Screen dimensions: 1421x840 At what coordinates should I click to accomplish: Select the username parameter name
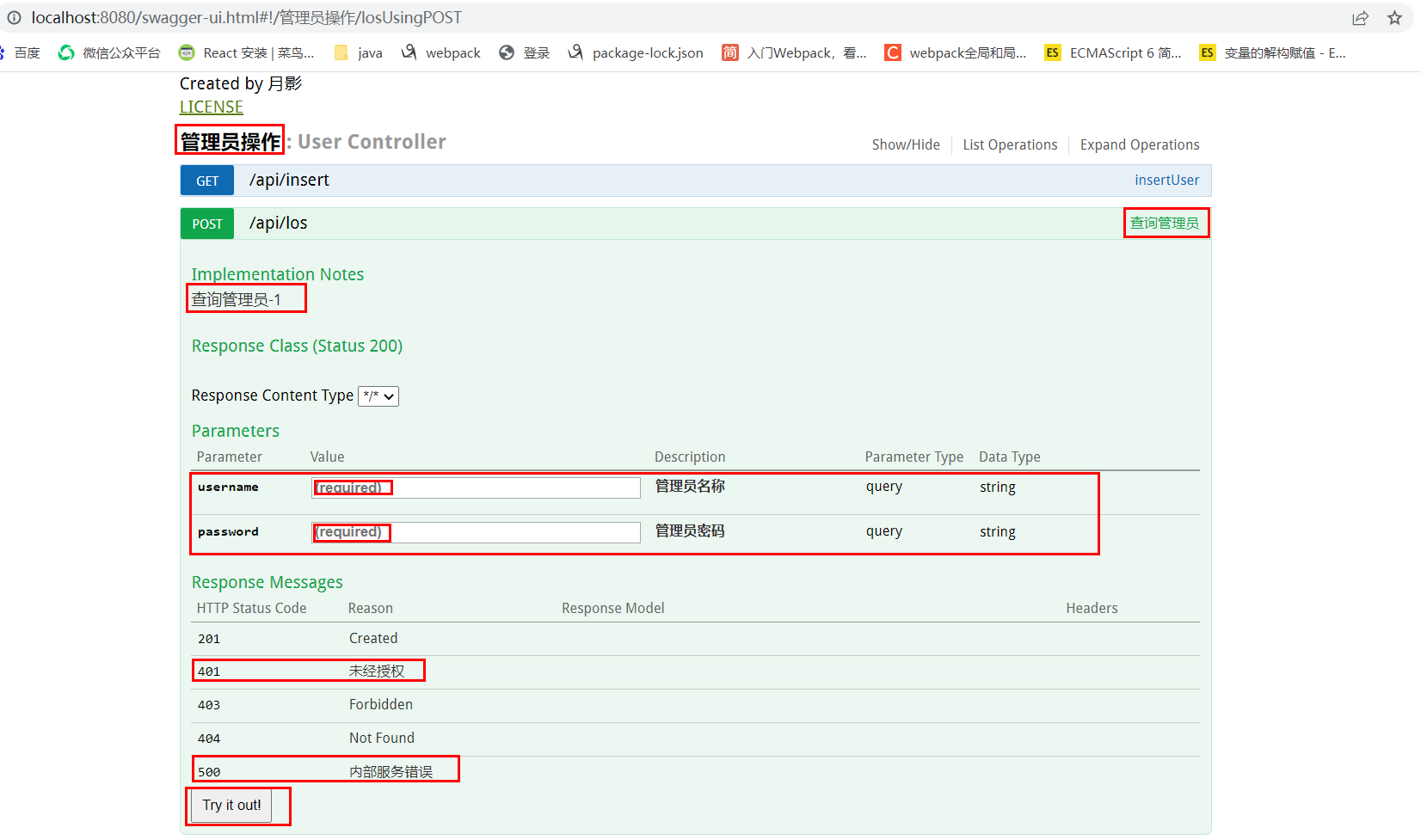coord(228,487)
